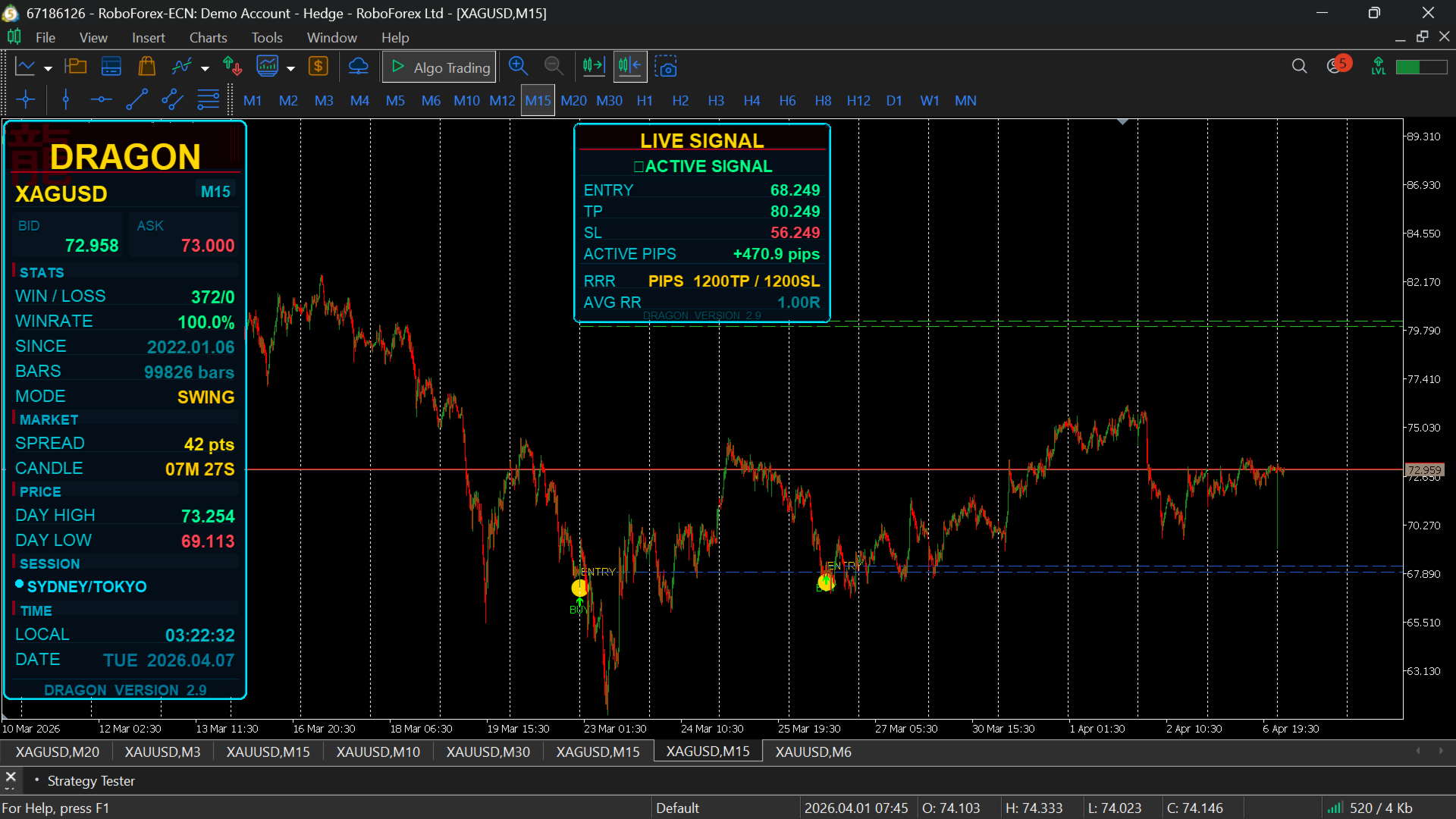This screenshot has width=1456, height=819.
Task: Expand the indicators list dropdown arrow
Action: tap(205, 68)
